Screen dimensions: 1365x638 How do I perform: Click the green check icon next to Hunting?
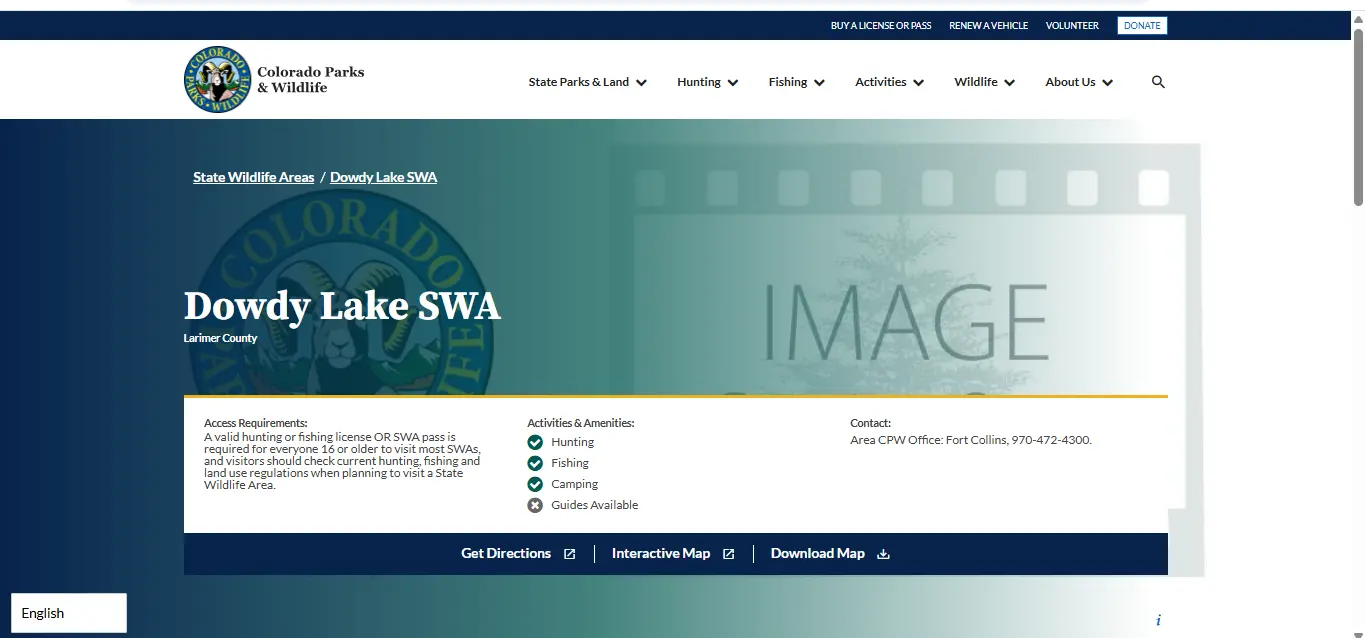point(535,442)
